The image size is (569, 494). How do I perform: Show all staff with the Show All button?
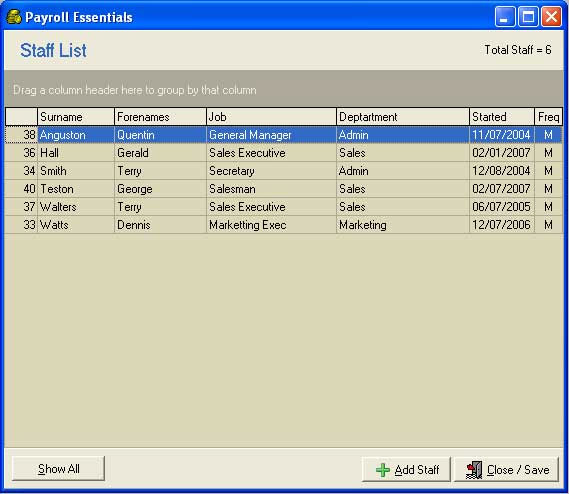(58, 469)
